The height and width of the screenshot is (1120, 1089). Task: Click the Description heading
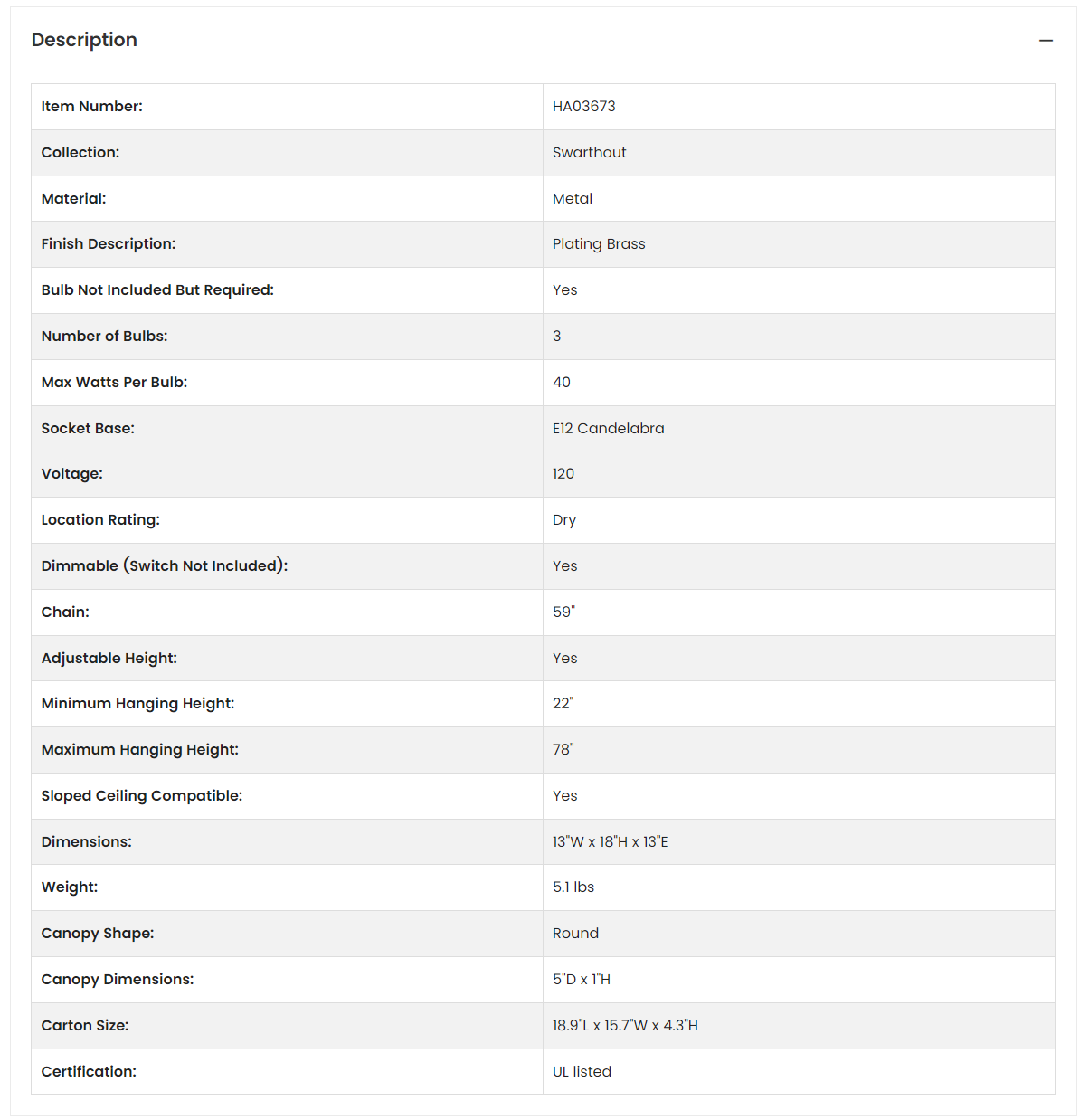coord(84,40)
